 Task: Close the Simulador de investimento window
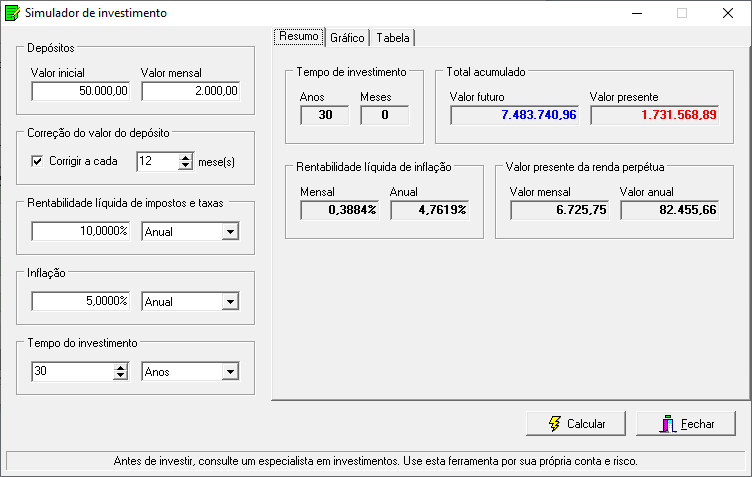pyautogui.click(x=728, y=13)
